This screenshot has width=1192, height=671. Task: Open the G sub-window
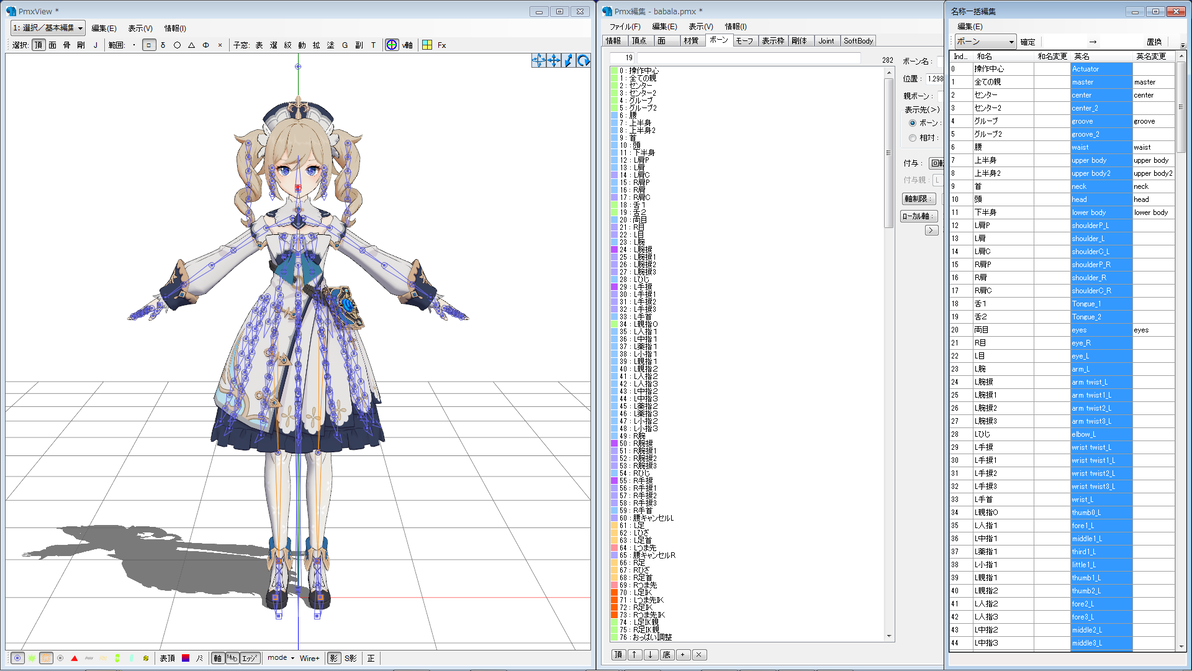tap(344, 46)
